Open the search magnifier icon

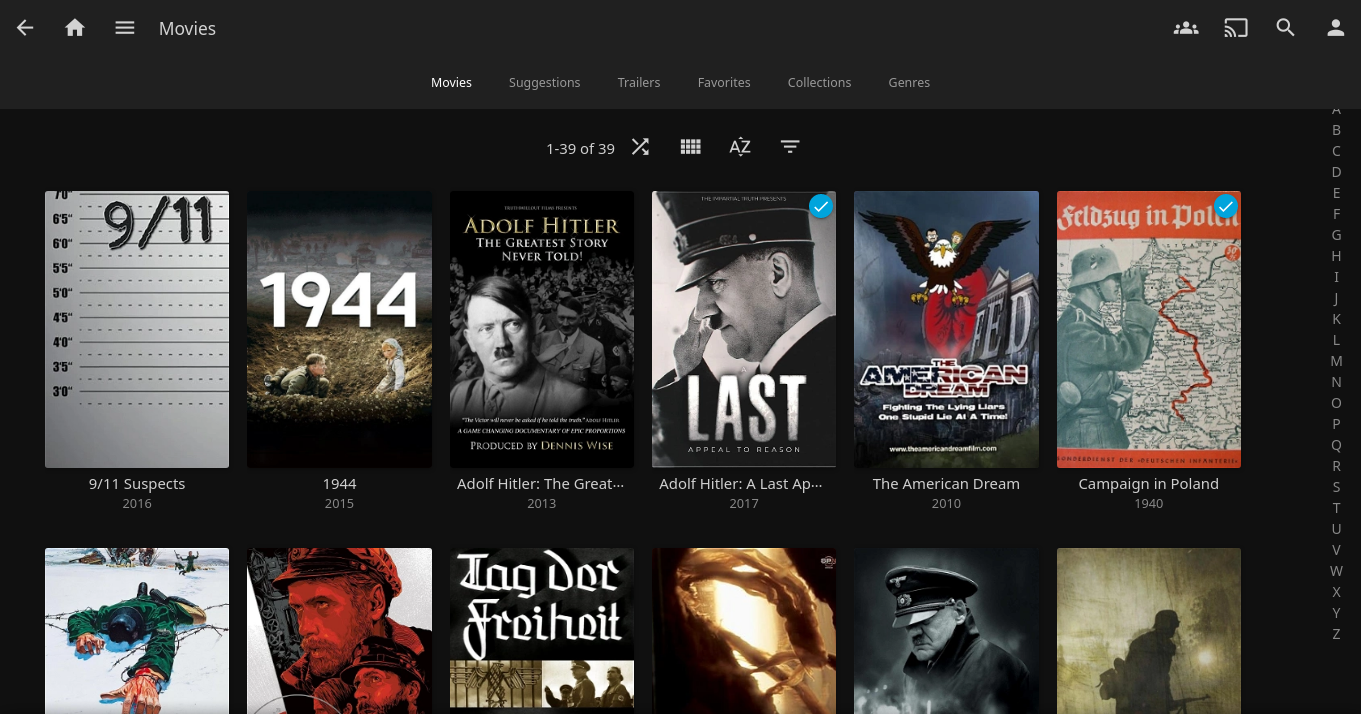(x=1286, y=28)
